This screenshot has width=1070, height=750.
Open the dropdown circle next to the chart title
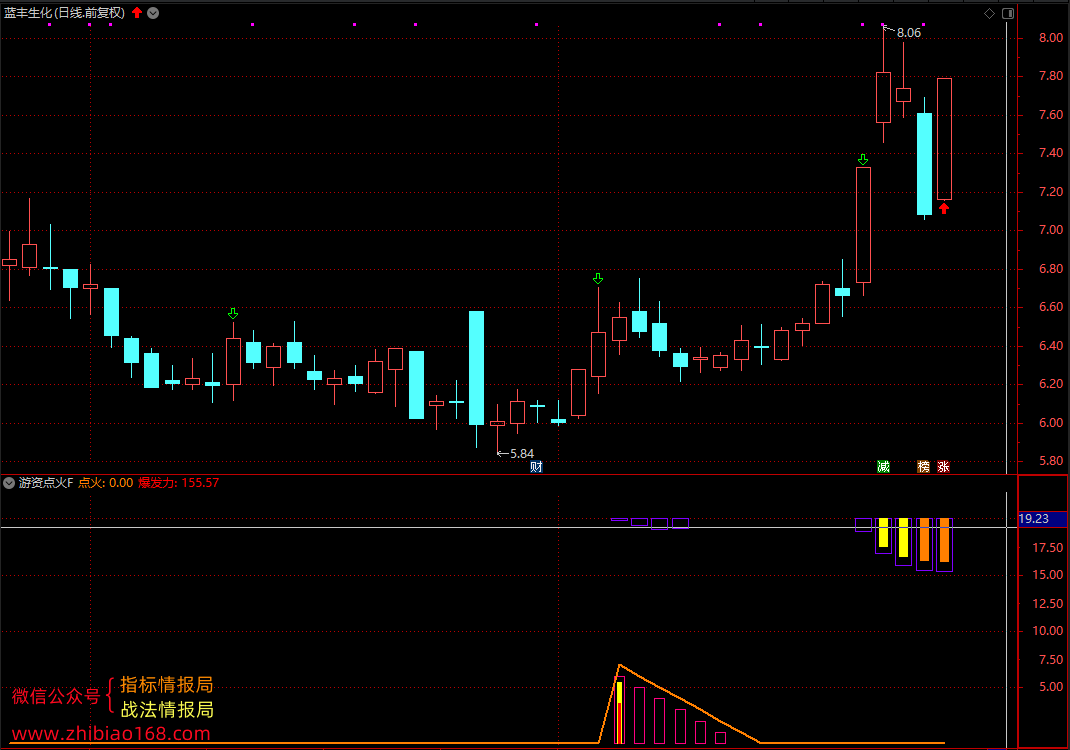(154, 13)
